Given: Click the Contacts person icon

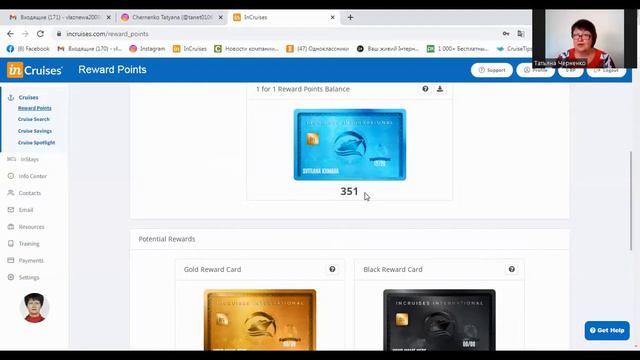Looking at the screenshot, I should pyautogui.click(x=11, y=193).
